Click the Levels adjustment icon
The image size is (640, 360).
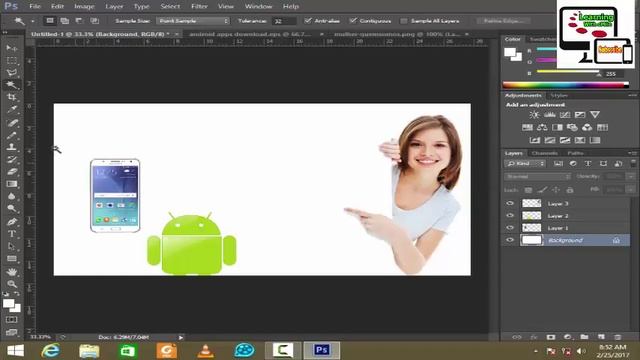pyautogui.click(x=549, y=115)
